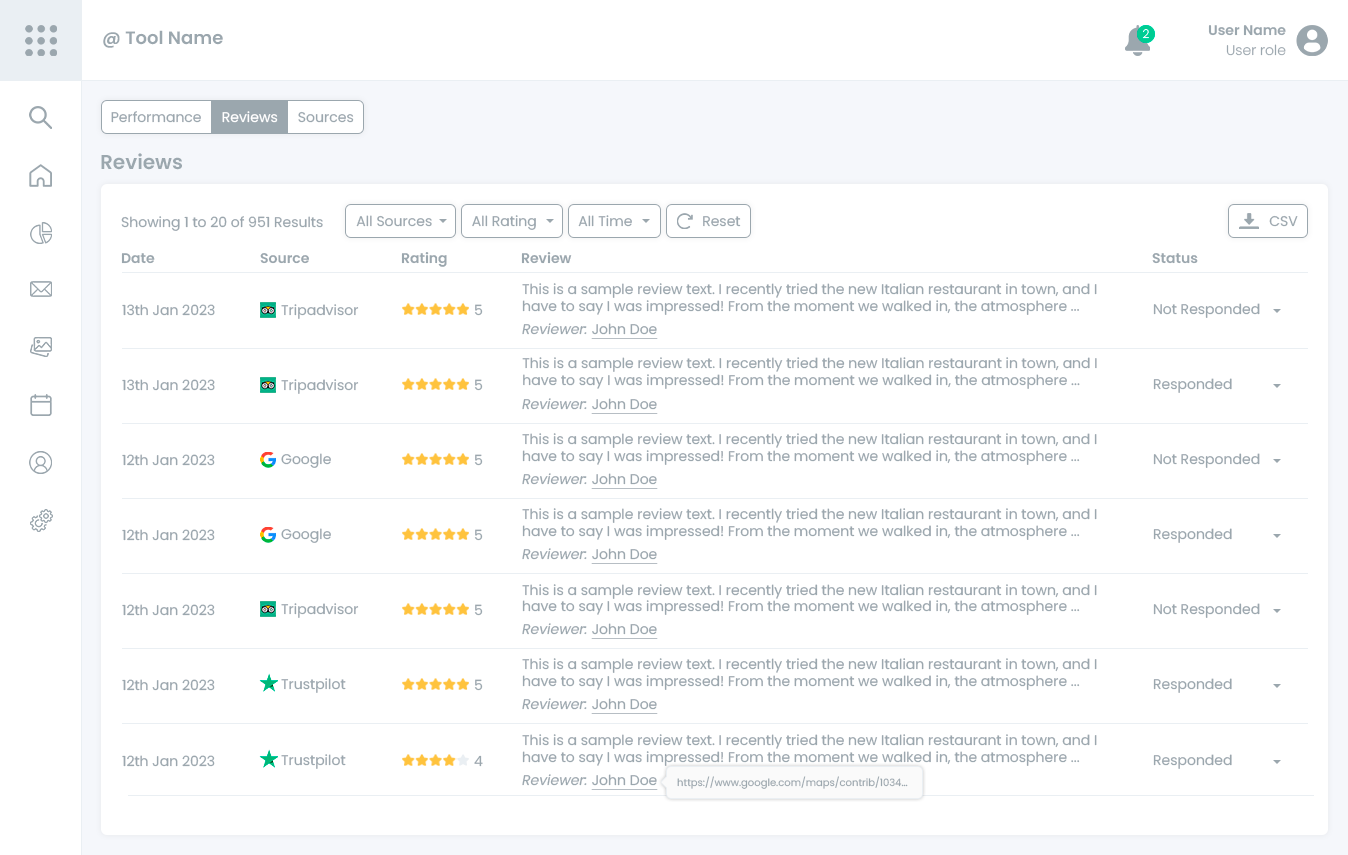Open John Doe link in 12th Jan Tripadvisor review

pyautogui.click(x=624, y=629)
